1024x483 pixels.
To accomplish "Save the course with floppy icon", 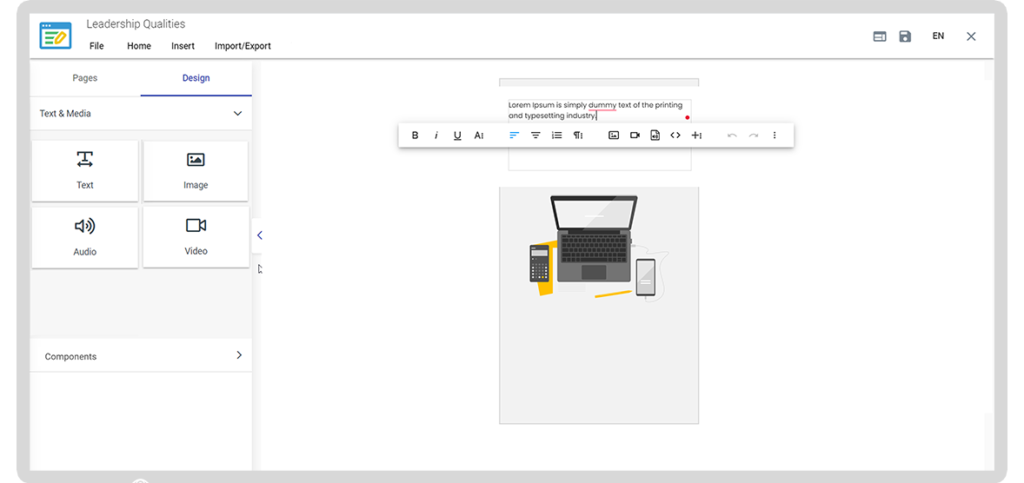I will [905, 37].
